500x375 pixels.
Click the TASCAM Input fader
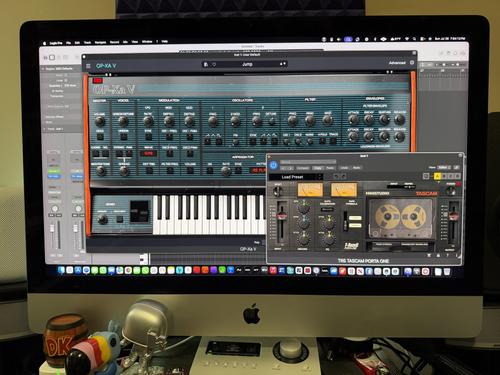point(282,216)
